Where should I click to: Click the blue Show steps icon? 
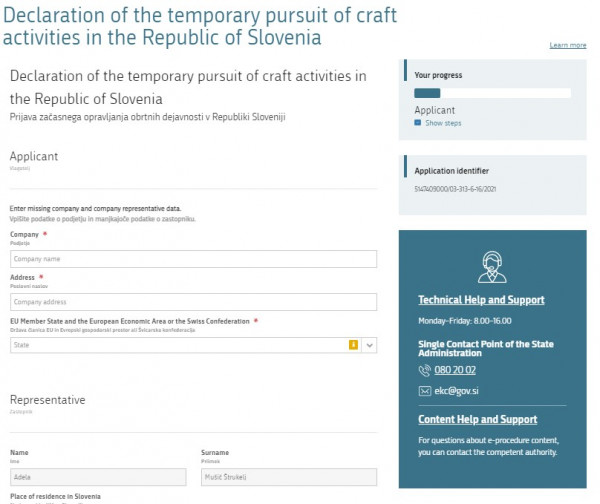(x=417, y=123)
